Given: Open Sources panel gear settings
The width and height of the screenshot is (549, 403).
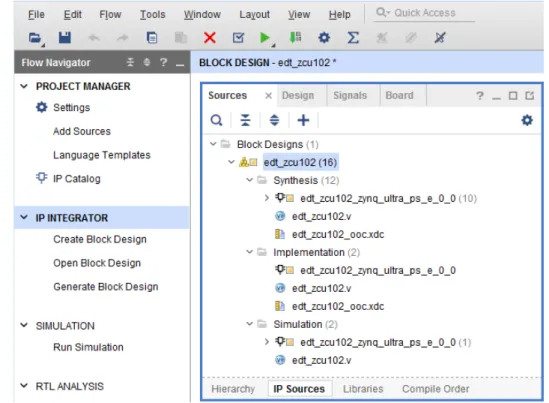Looking at the screenshot, I should [x=527, y=120].
